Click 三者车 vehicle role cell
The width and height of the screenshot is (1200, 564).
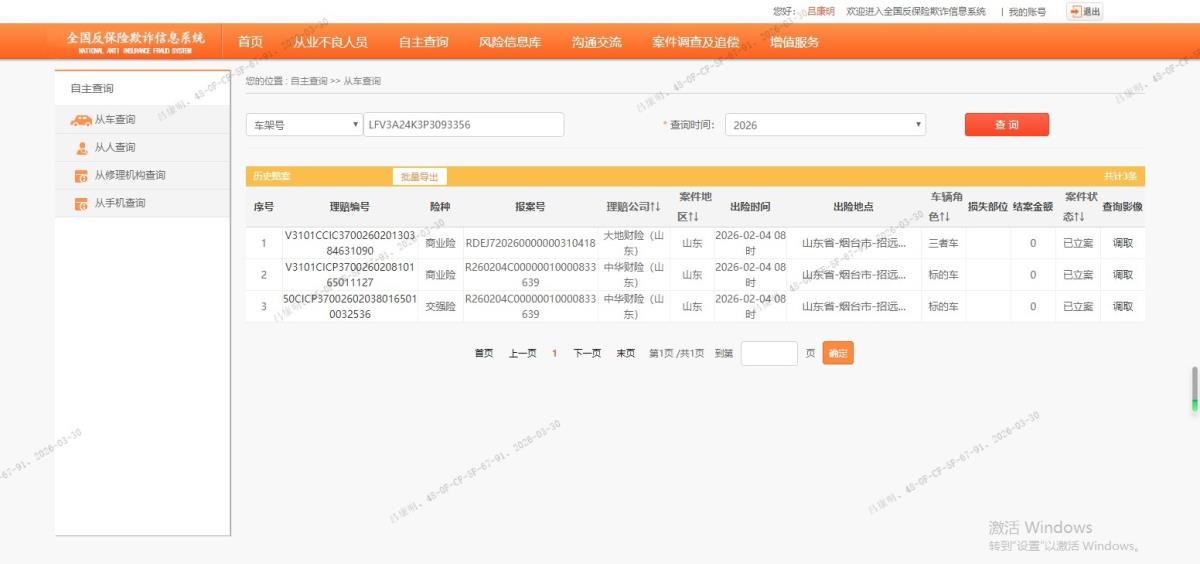tap(944, 243)
